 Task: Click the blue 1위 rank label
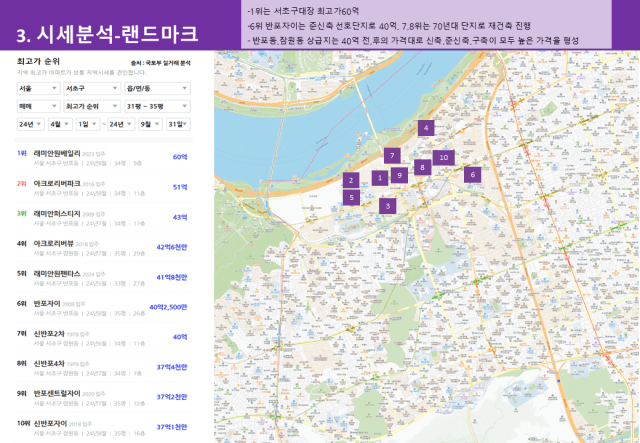22,154
